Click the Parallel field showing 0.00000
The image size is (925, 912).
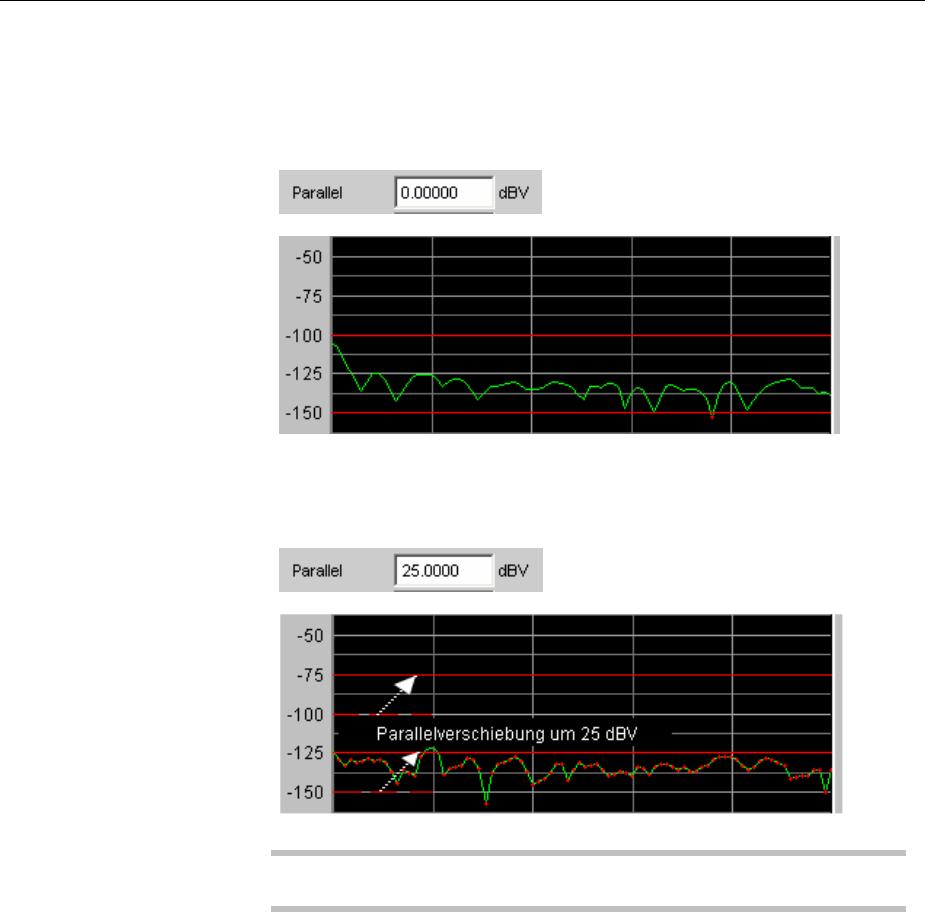point(444,193)
